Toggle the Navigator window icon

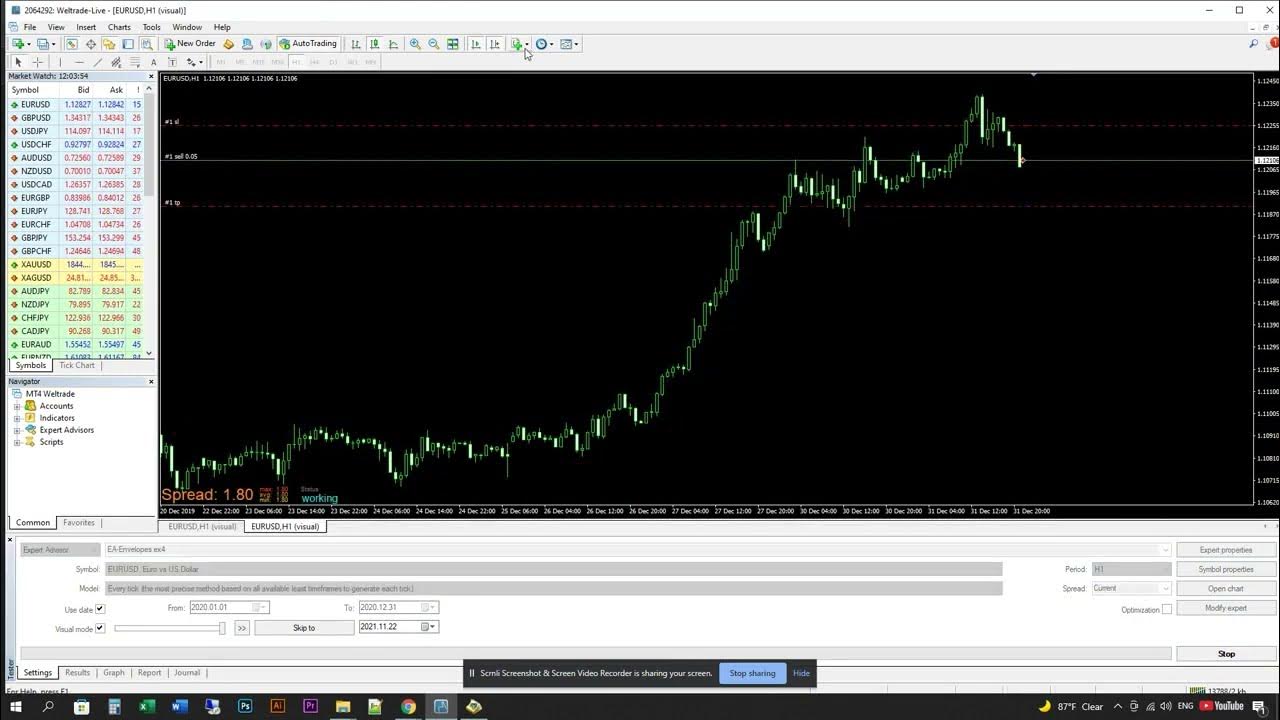point(109,44)
